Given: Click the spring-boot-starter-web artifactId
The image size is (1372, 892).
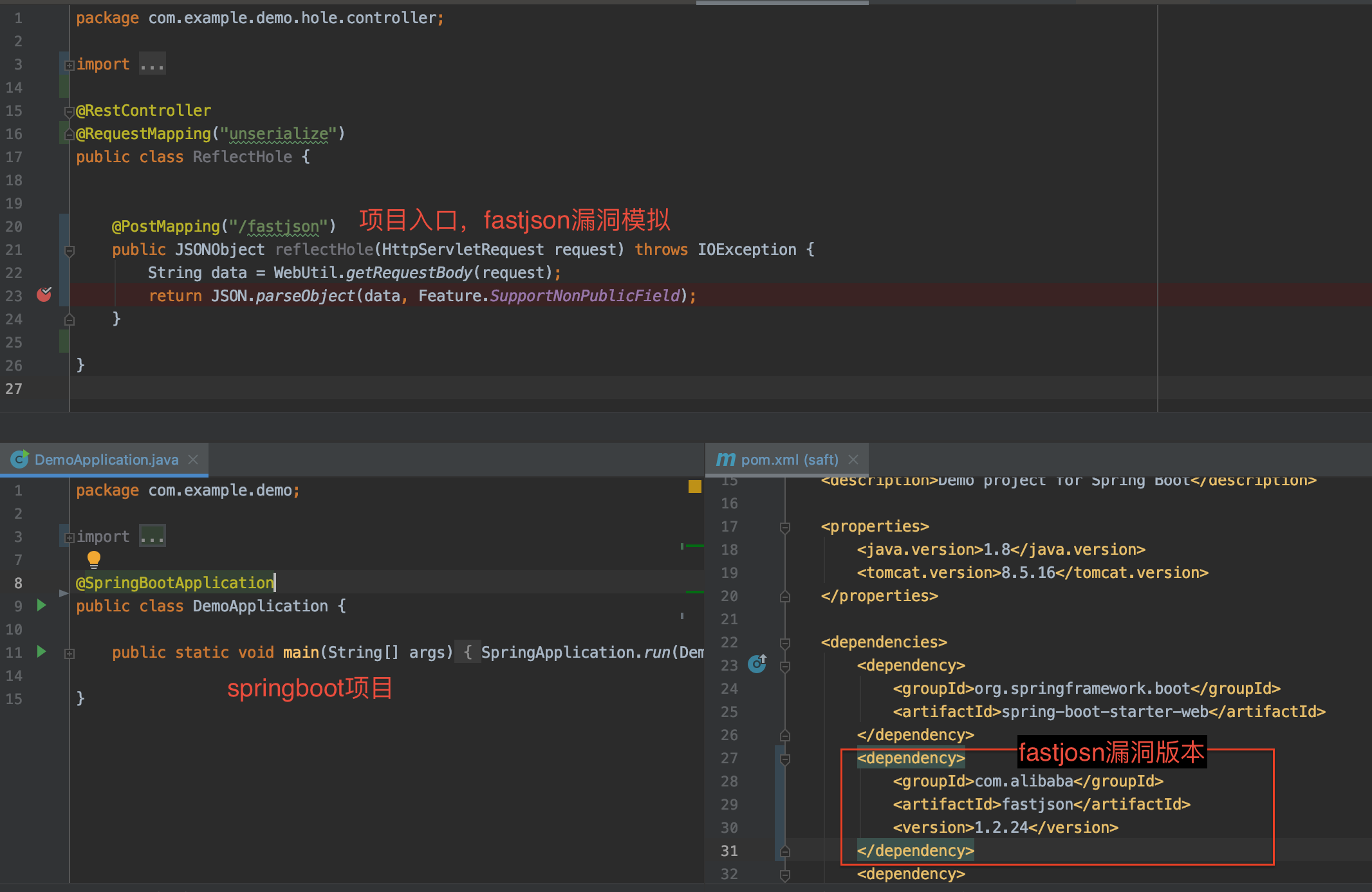Looking at the screenshot, I should [1105, 711].
